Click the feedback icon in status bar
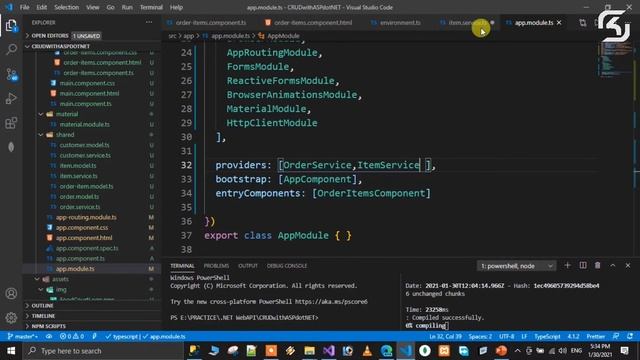This screenshot has height=360, width=640. click(x=616, y=336)
